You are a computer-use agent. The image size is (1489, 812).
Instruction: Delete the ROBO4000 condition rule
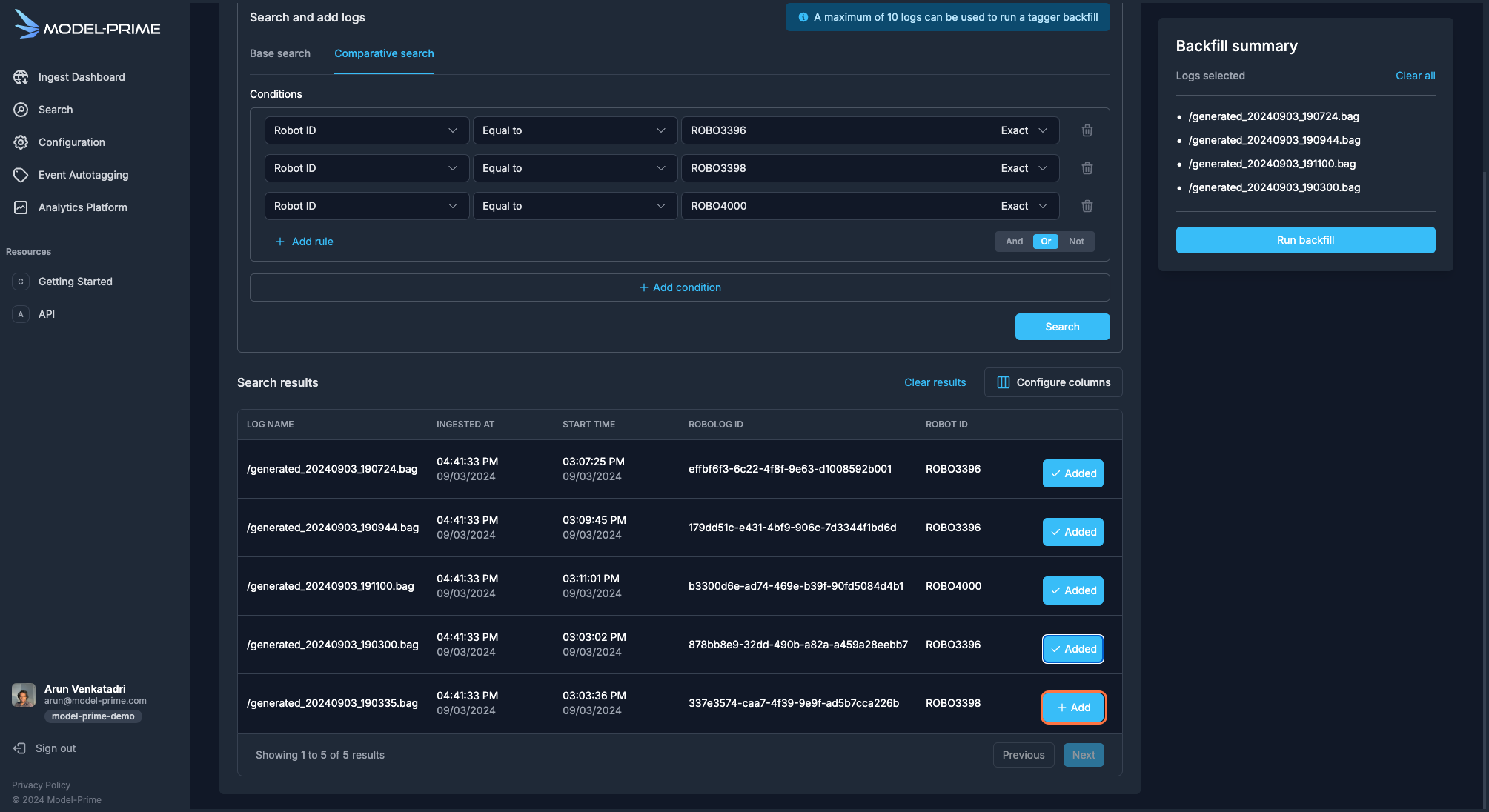point(1087,206)
